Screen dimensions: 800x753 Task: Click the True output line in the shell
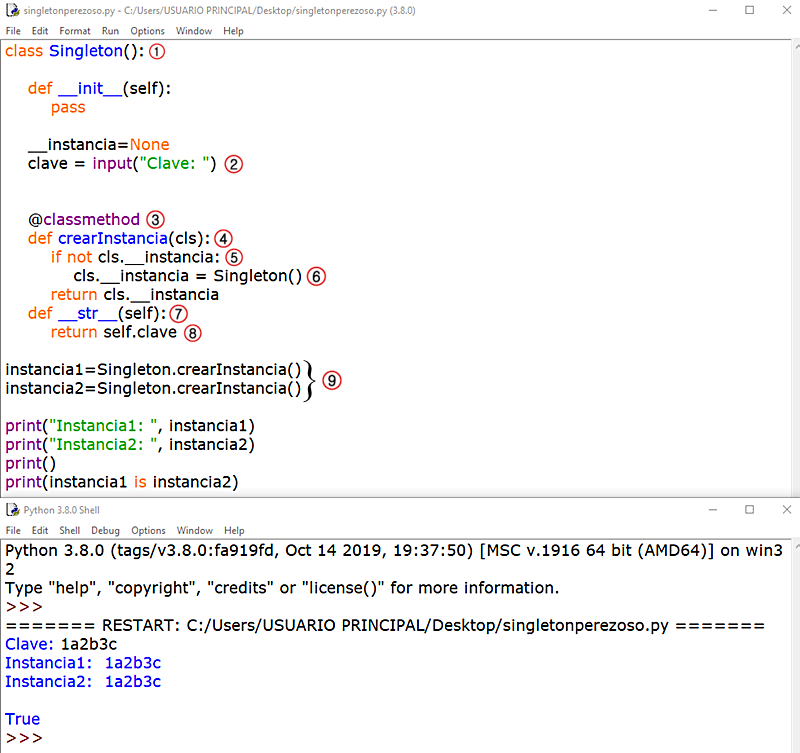tap(22, 718)
